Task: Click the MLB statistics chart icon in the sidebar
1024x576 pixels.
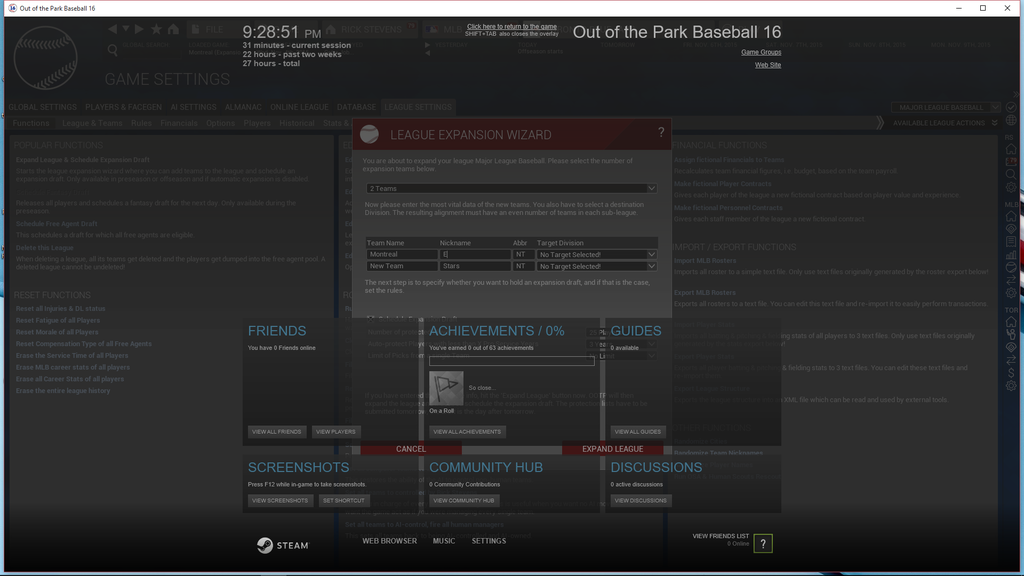Action: pos(1011,253)
